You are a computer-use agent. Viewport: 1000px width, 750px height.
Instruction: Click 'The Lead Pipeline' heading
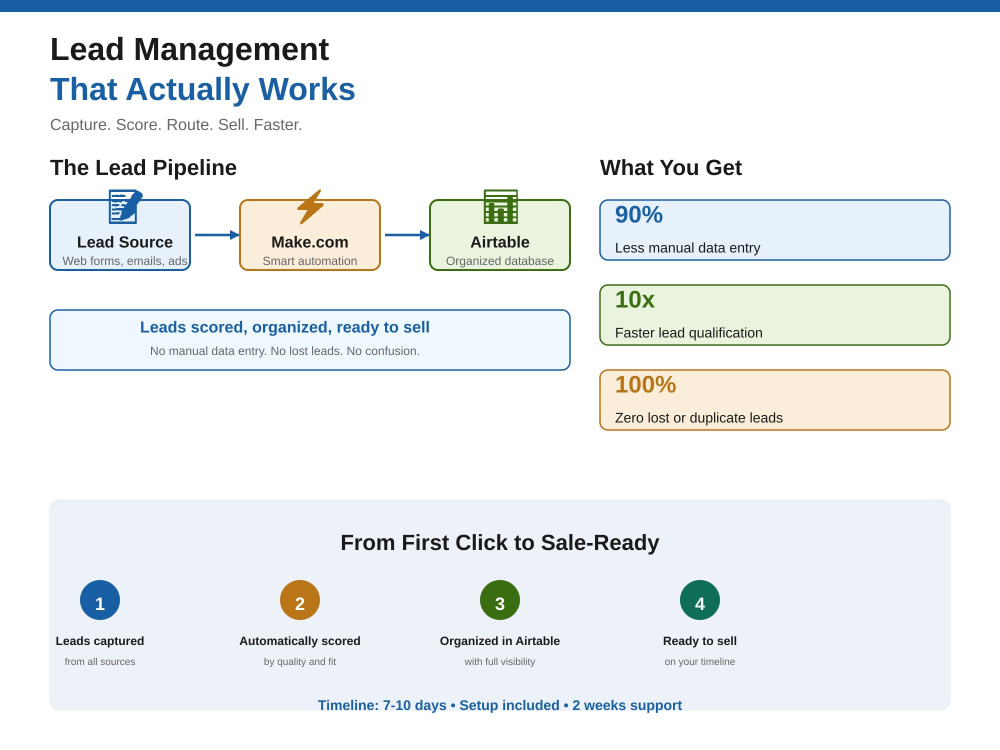(x=143, y=168)
